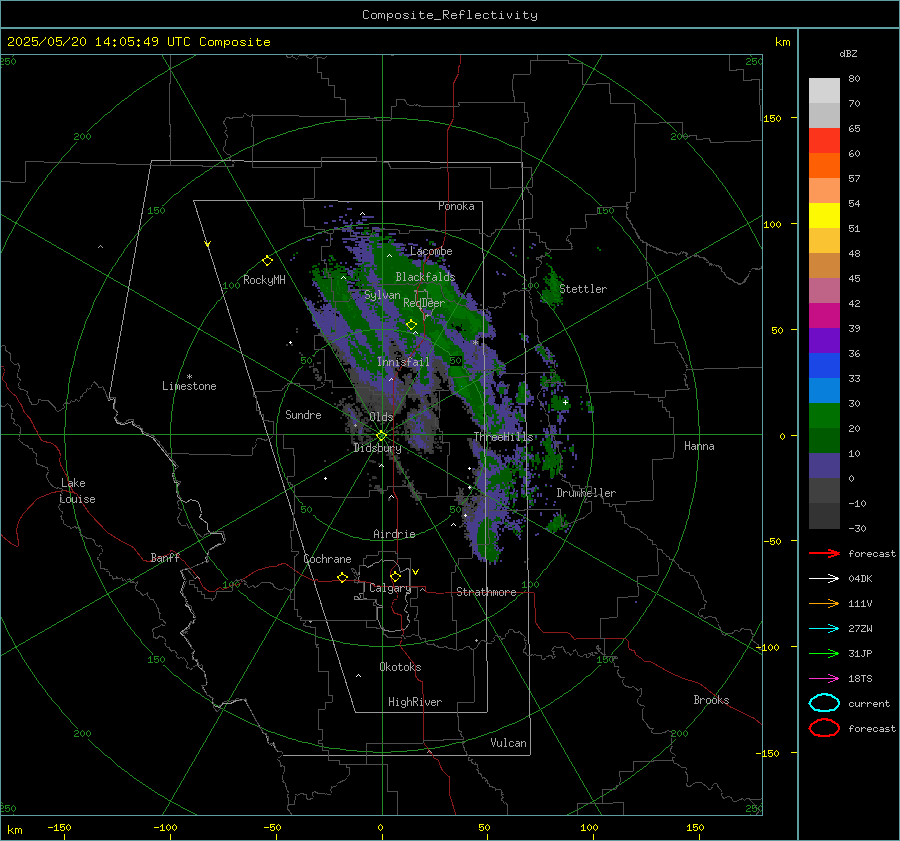Click the Limestone label
900x841 pixels.
pyautogui.click(x=189, y=386)
